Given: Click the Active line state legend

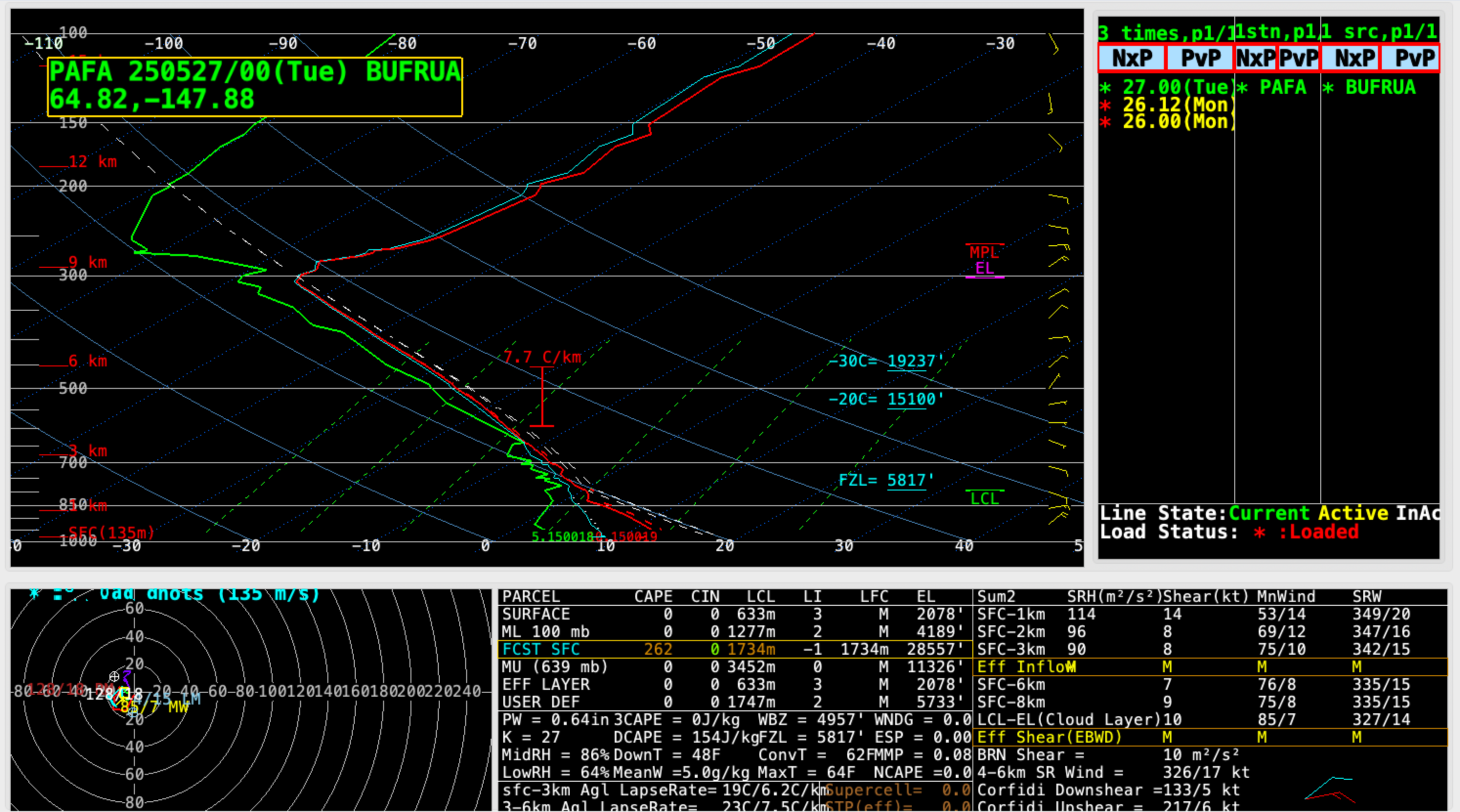Looking at the screenshot, I should pos(1353,513).
